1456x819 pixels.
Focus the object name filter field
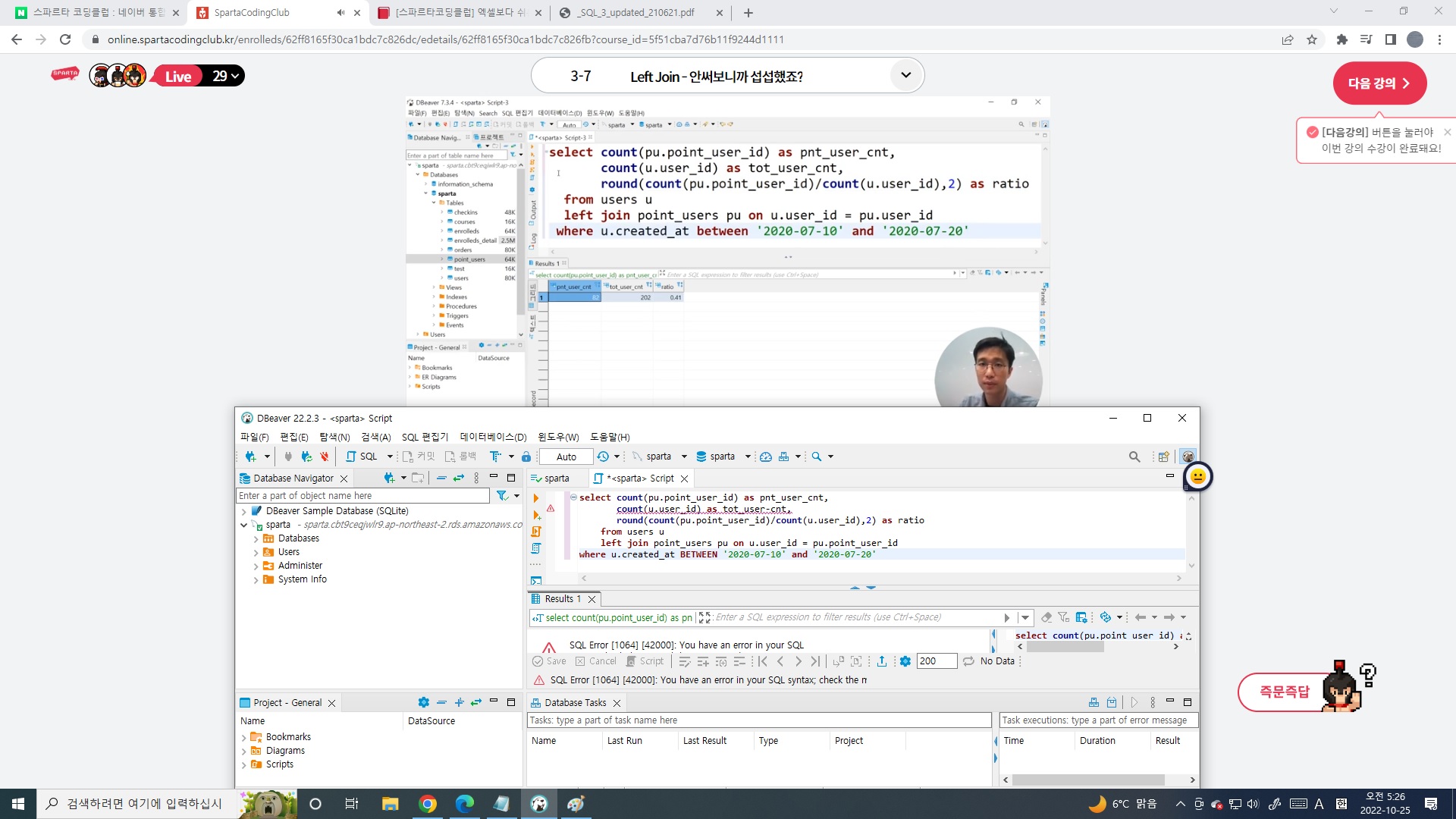click(x=362, y=496)
